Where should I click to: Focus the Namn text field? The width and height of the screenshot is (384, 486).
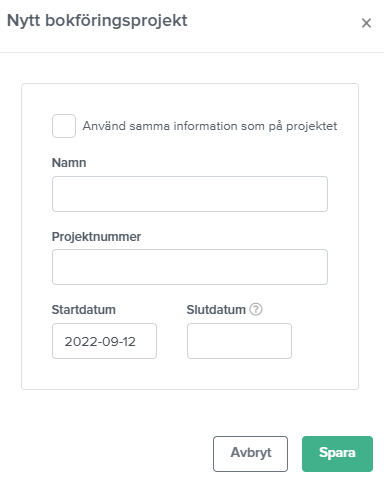click(x=190, y=194)
